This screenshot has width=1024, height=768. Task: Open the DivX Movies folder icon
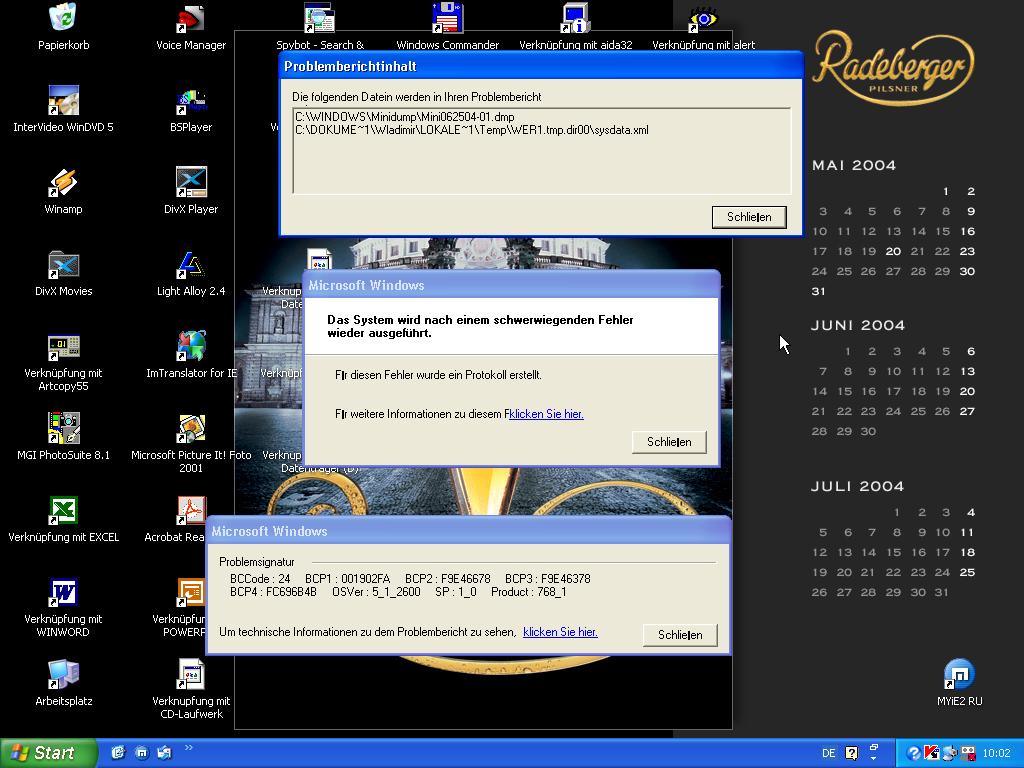63,264
